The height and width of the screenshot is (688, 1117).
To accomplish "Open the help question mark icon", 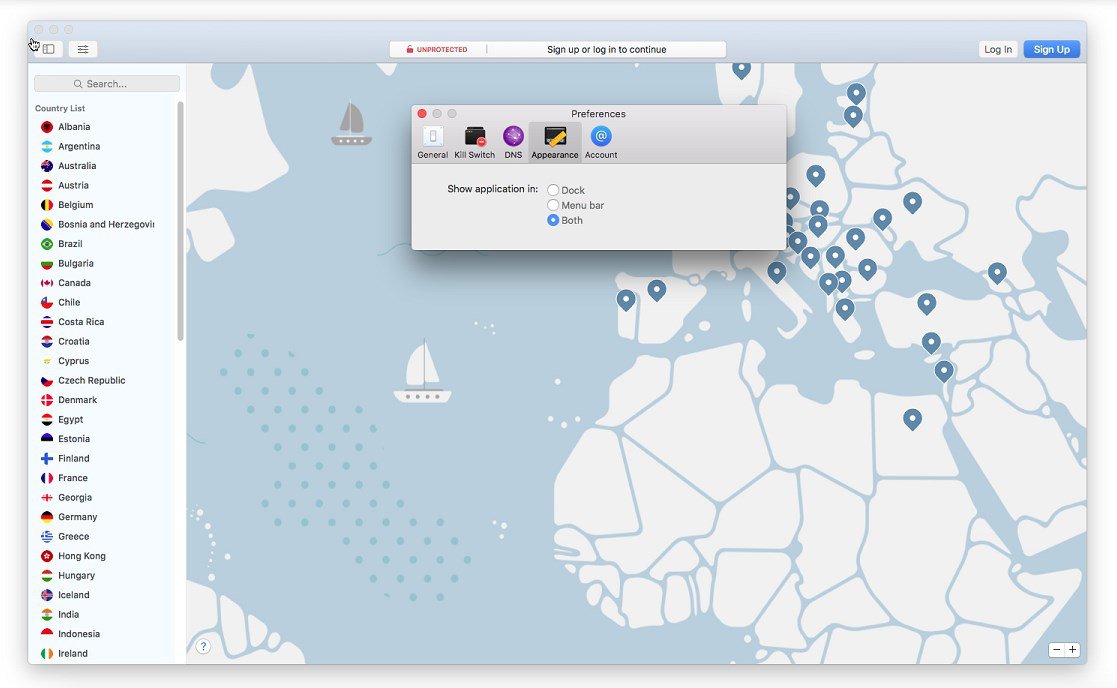I will (x=203, y=646).
